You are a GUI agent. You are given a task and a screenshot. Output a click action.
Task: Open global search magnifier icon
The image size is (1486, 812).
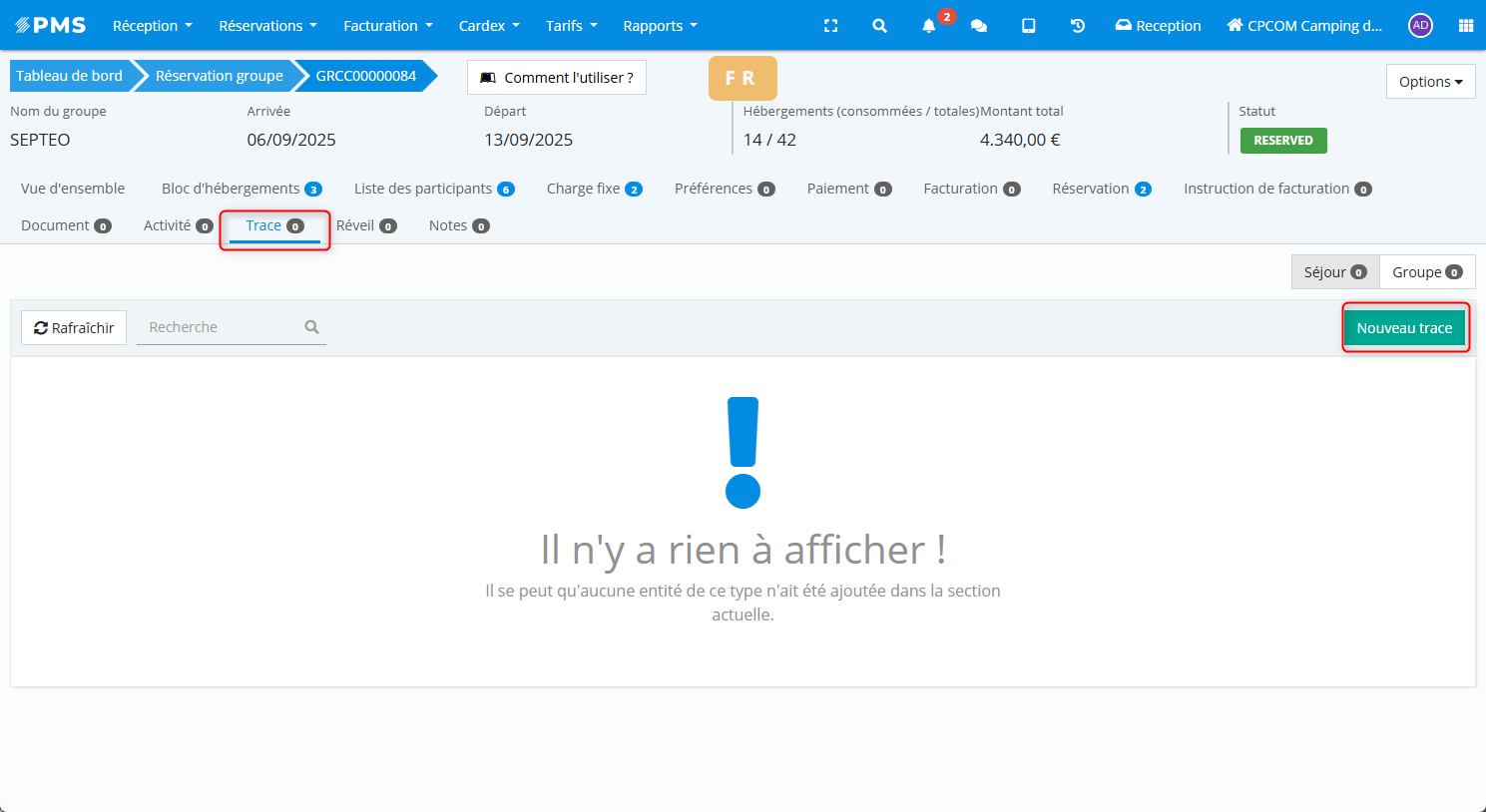[x=879, y=26]
